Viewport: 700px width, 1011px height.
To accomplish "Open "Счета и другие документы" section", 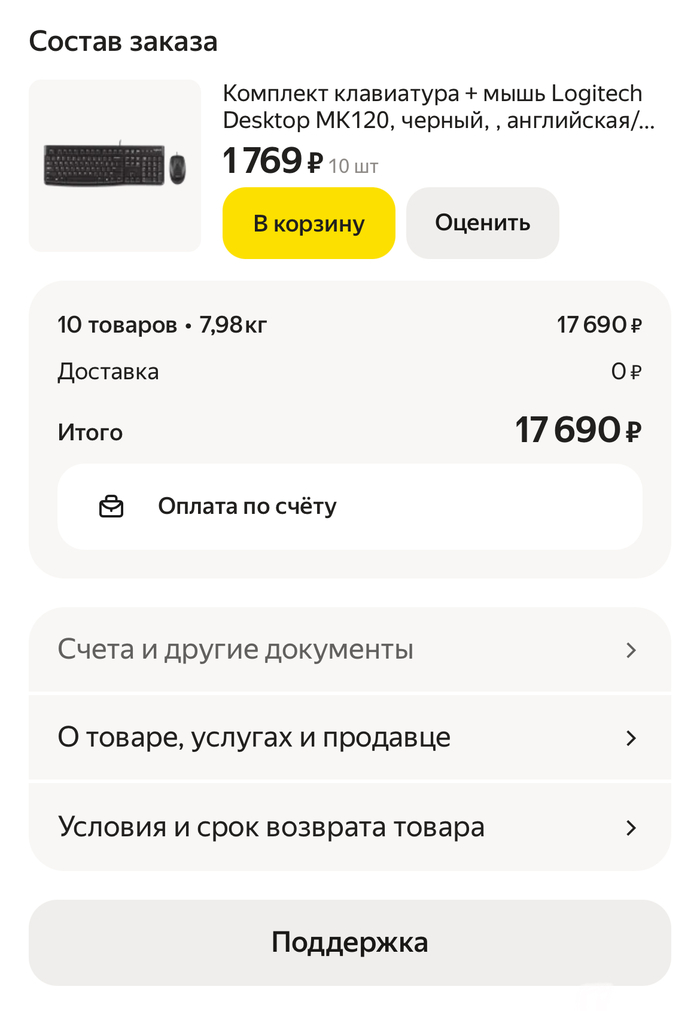I will pos(235,650).
